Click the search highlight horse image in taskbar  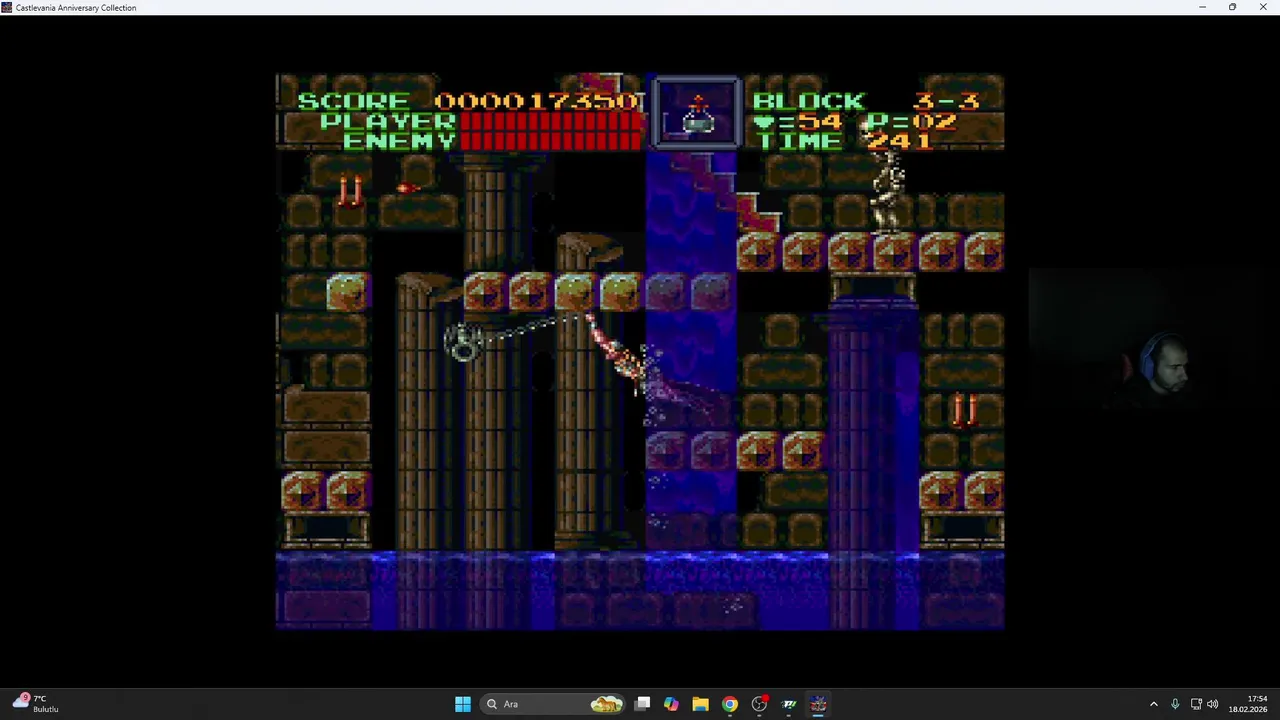[606, 704]
